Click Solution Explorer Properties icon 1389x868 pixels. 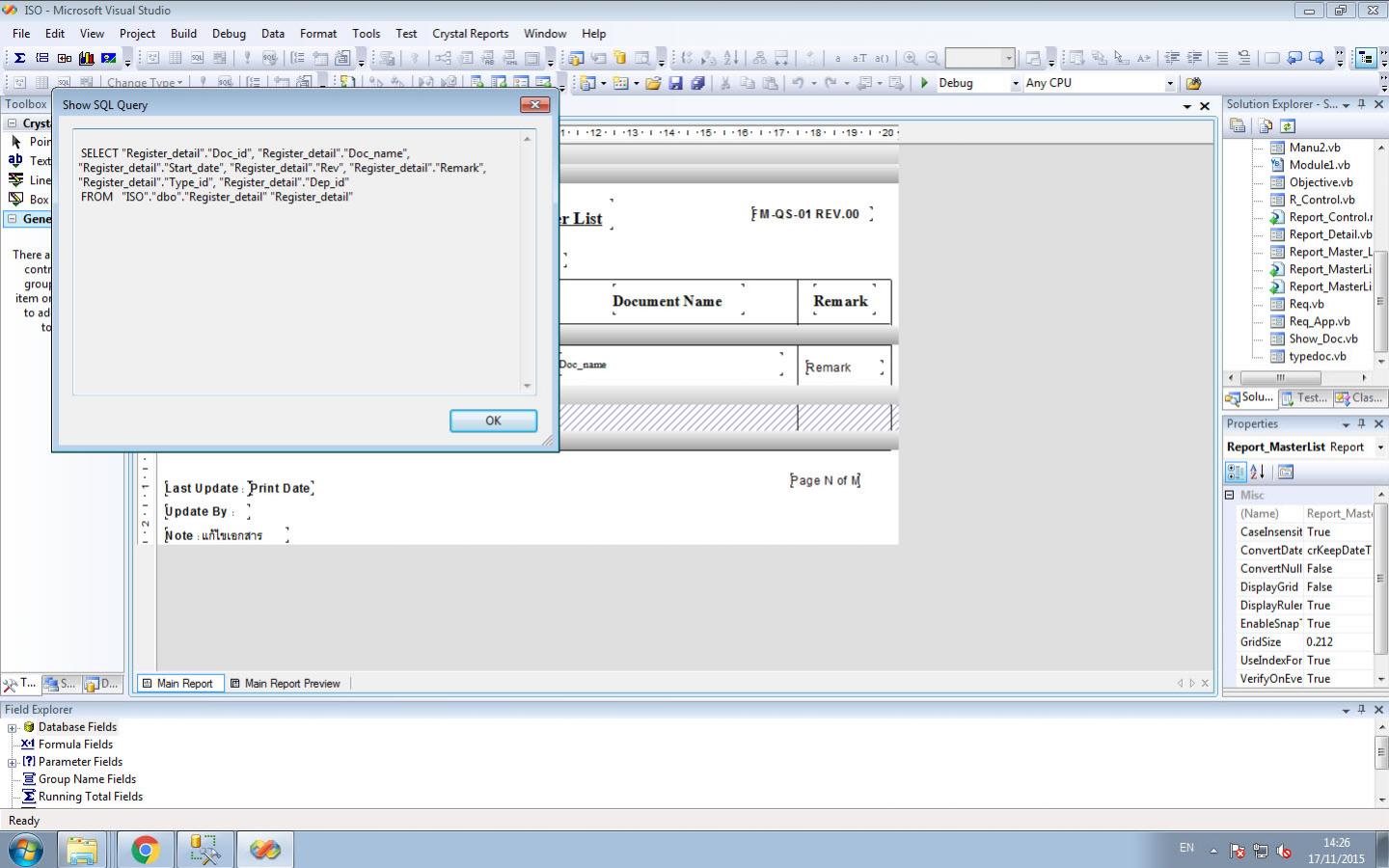(1238, 126)
